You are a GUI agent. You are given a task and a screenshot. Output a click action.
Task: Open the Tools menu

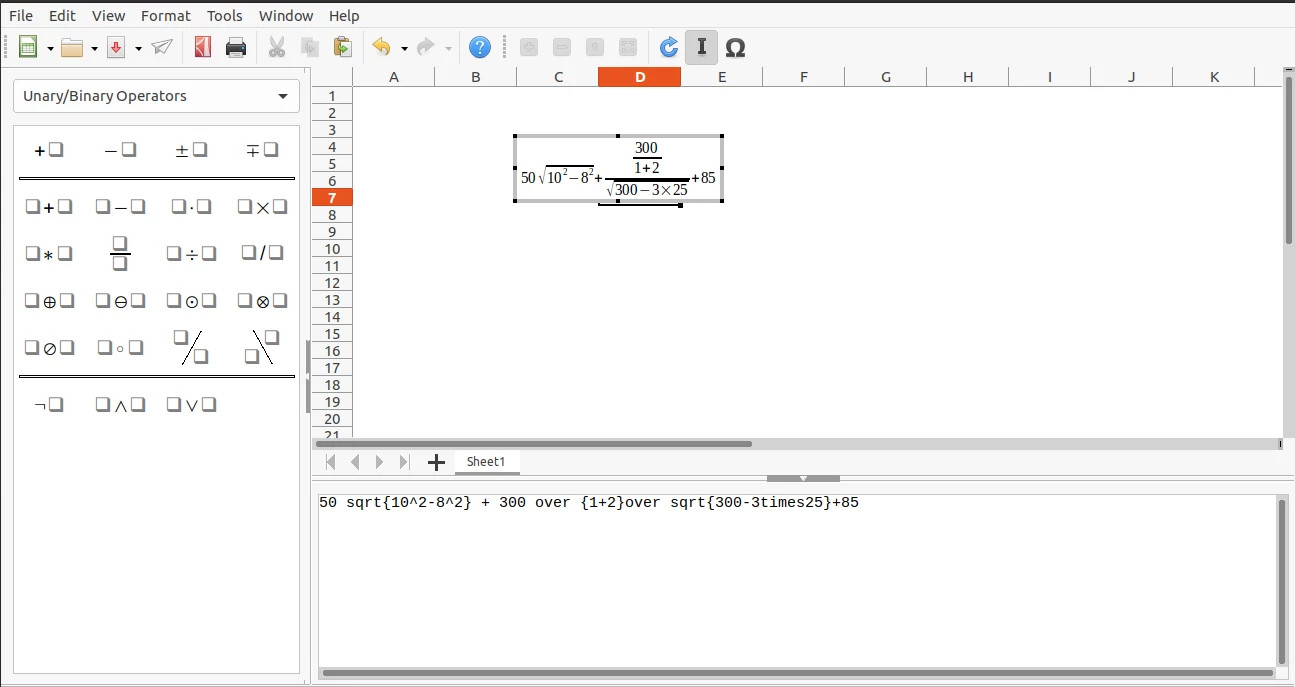tap(225, 16)
